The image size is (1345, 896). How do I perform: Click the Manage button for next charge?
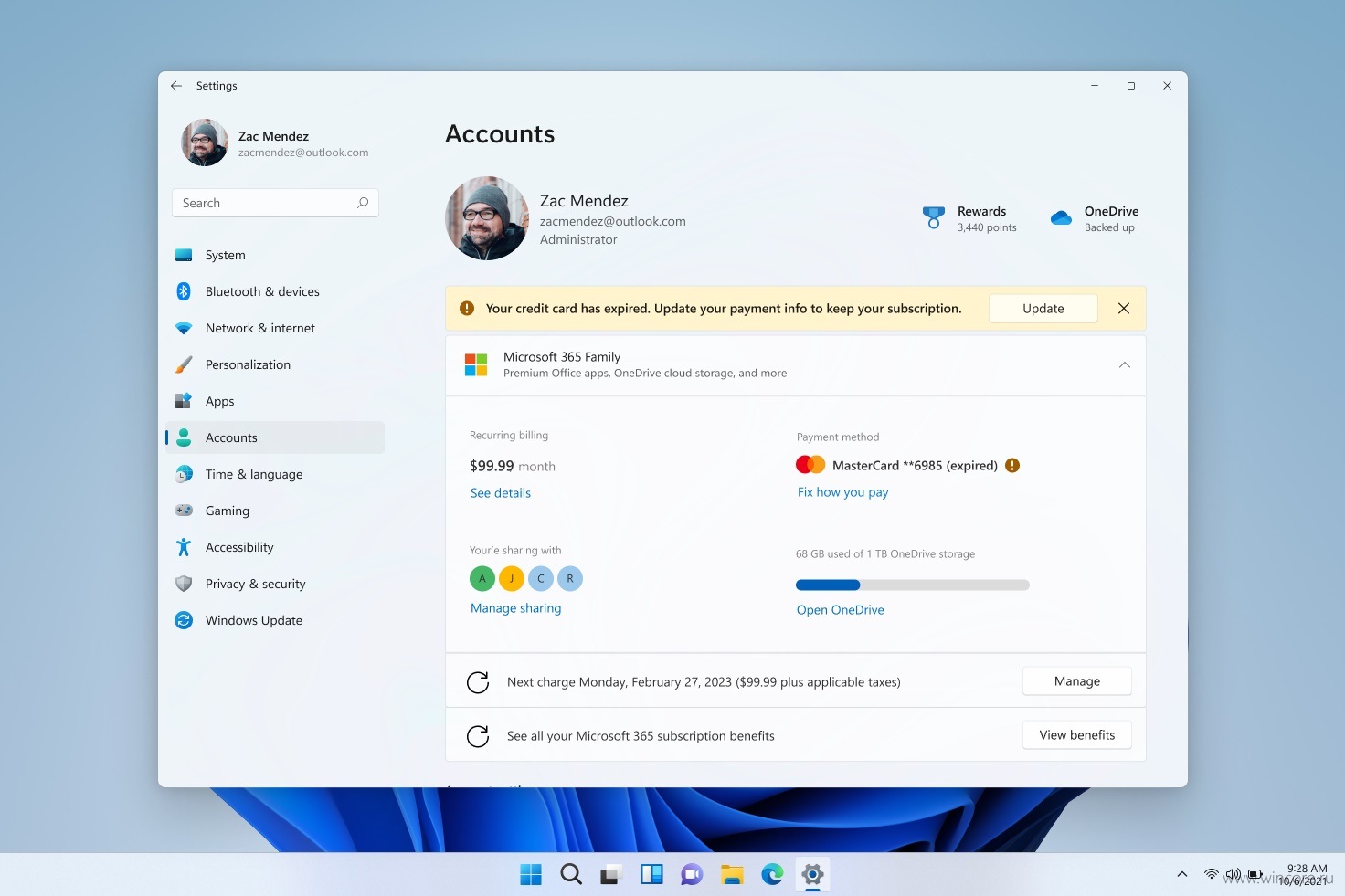click(1077, 681)
